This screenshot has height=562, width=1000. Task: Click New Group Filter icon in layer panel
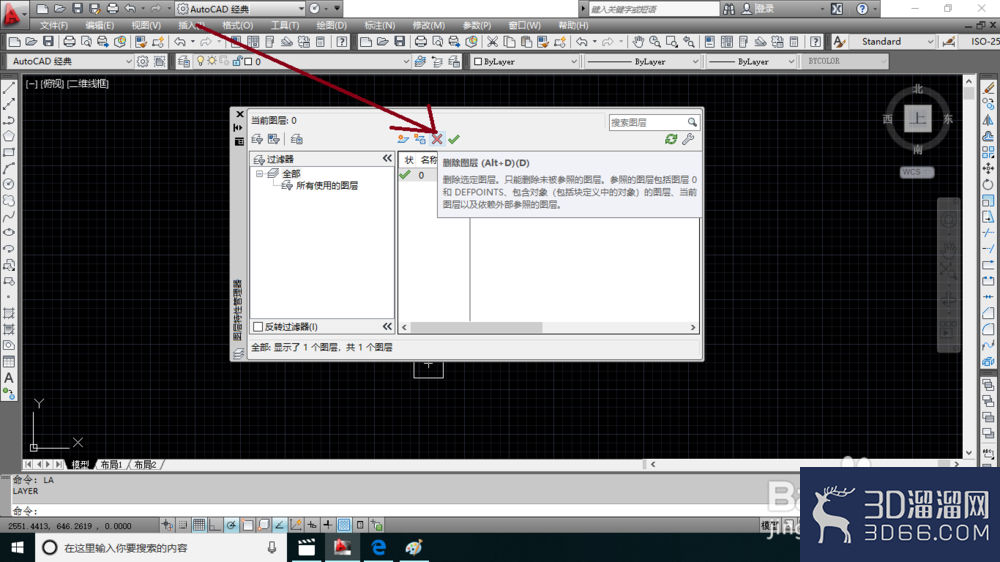tap(274, 139)
